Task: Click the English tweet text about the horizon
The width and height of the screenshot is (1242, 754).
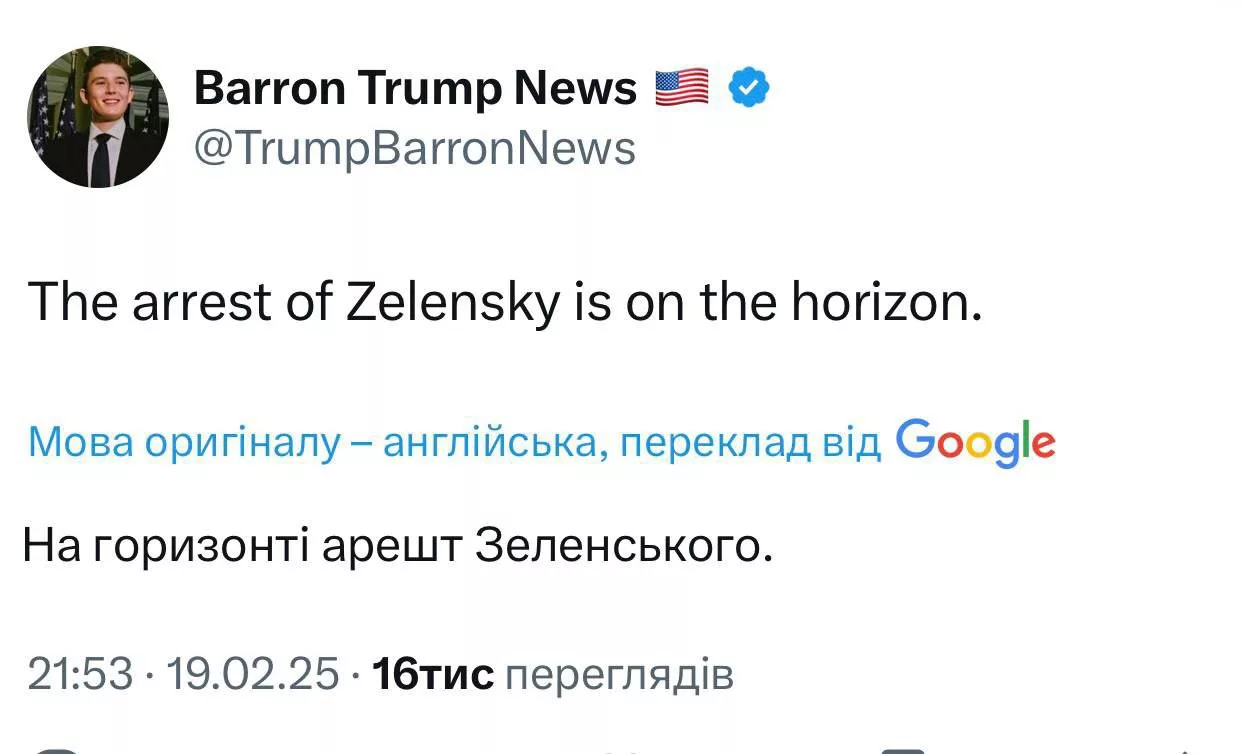Action: [505, 301]
